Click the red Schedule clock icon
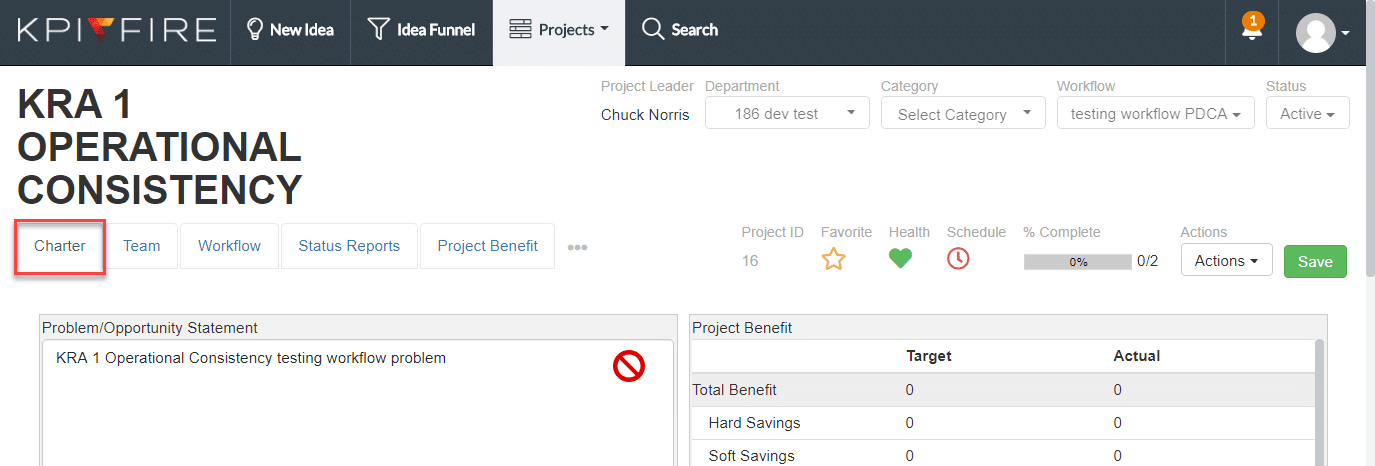Image resolution: width=1375 pixels, height=466 pixels. click(958, 259)
